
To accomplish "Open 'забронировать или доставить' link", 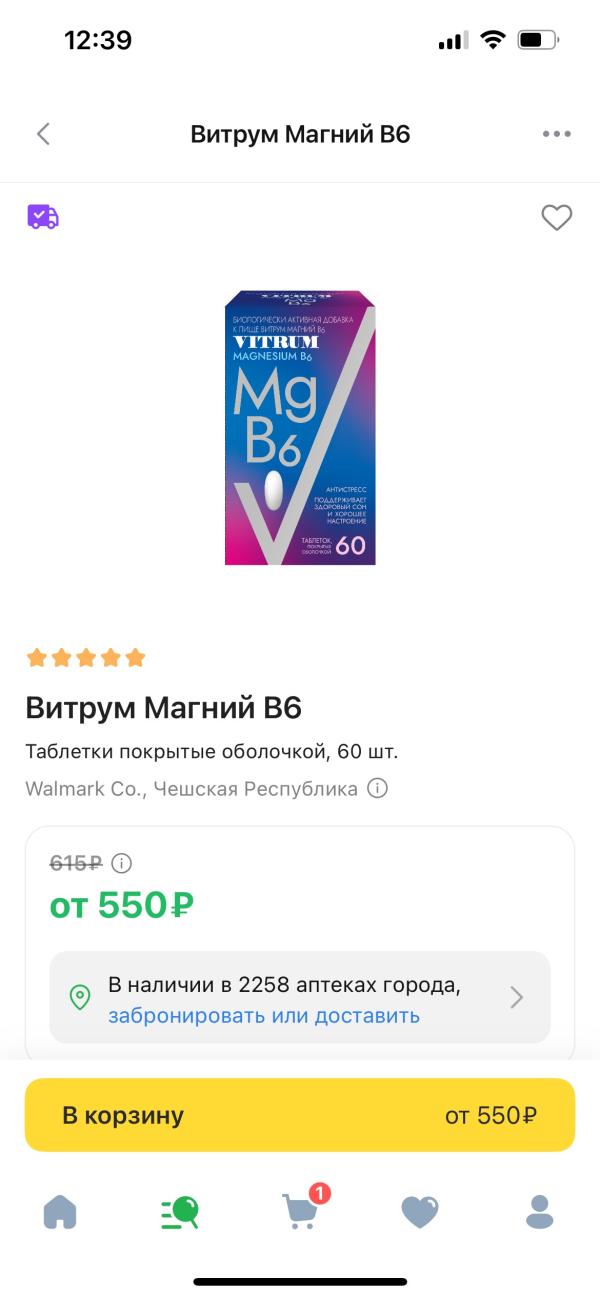I will (x=264, y=1016).
